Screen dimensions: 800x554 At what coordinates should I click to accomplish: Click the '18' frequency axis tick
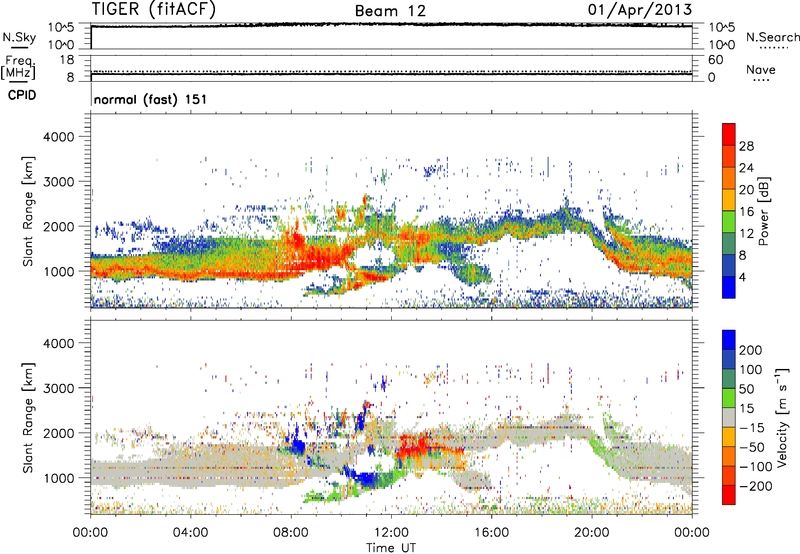[67, 60]
